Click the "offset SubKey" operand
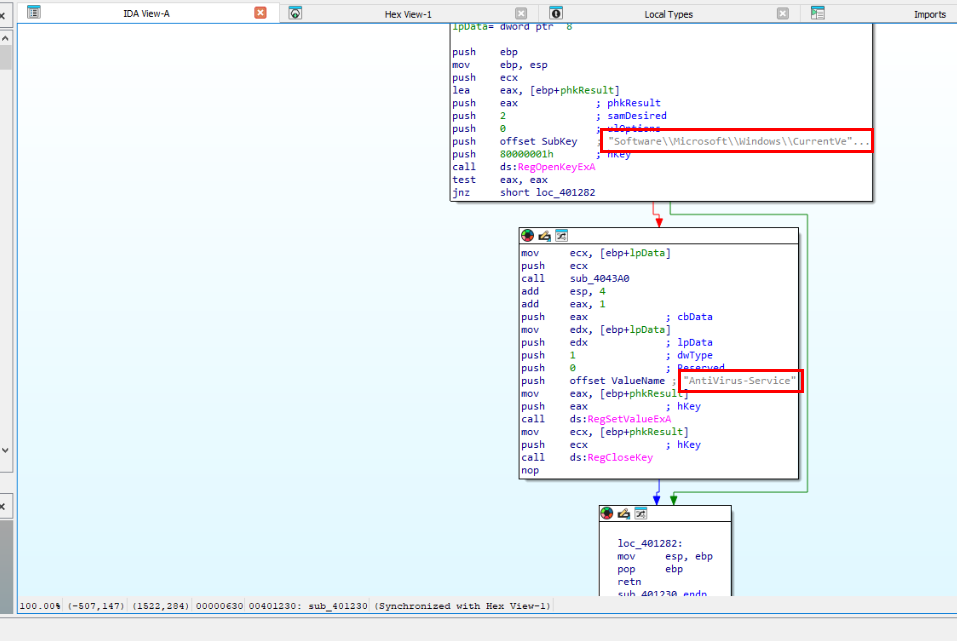 538,142
